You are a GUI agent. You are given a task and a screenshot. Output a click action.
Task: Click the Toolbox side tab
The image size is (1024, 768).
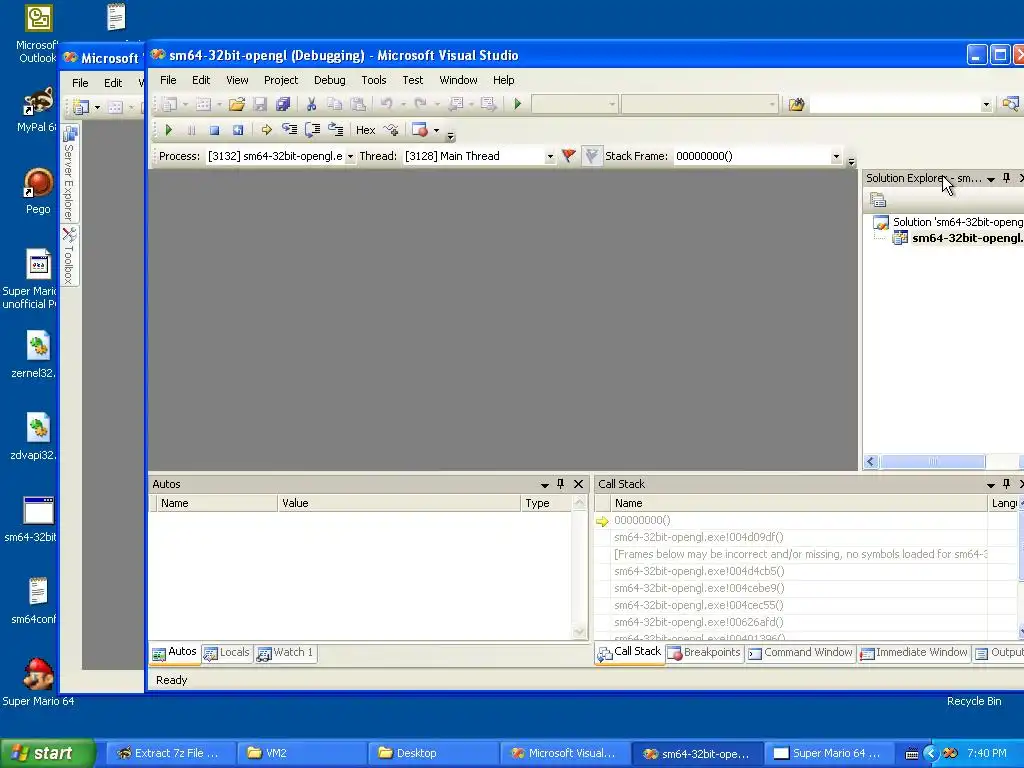pos(70,256)
